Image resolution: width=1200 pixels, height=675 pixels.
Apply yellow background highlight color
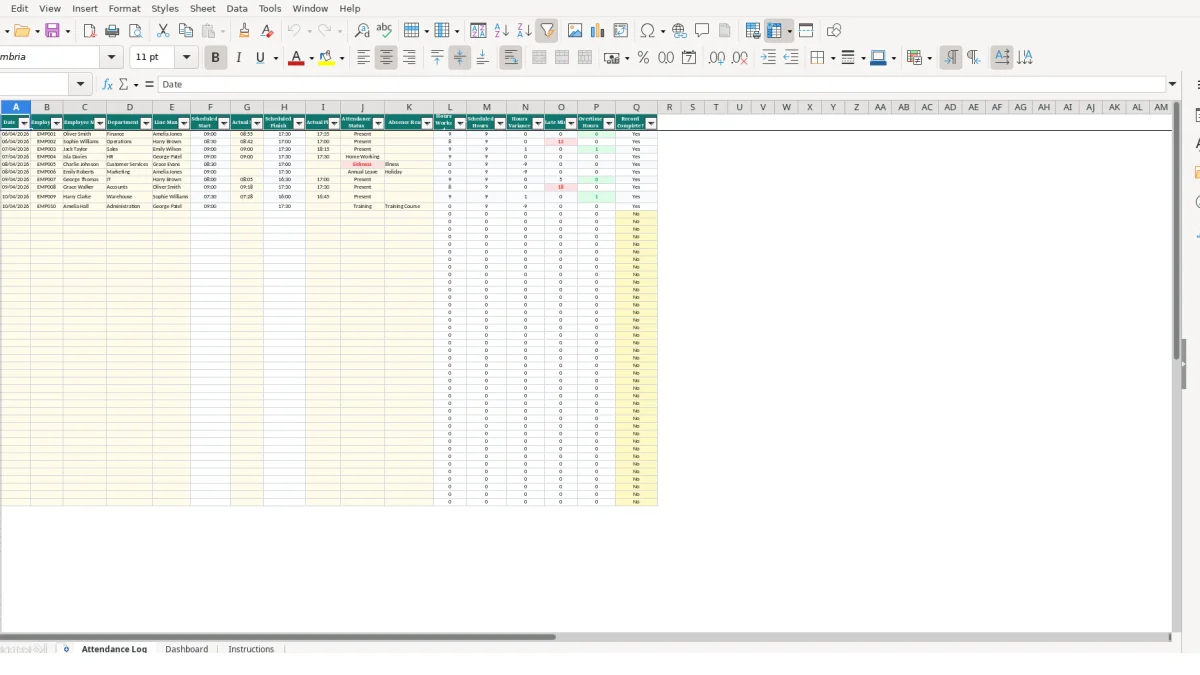coord(326,58)
